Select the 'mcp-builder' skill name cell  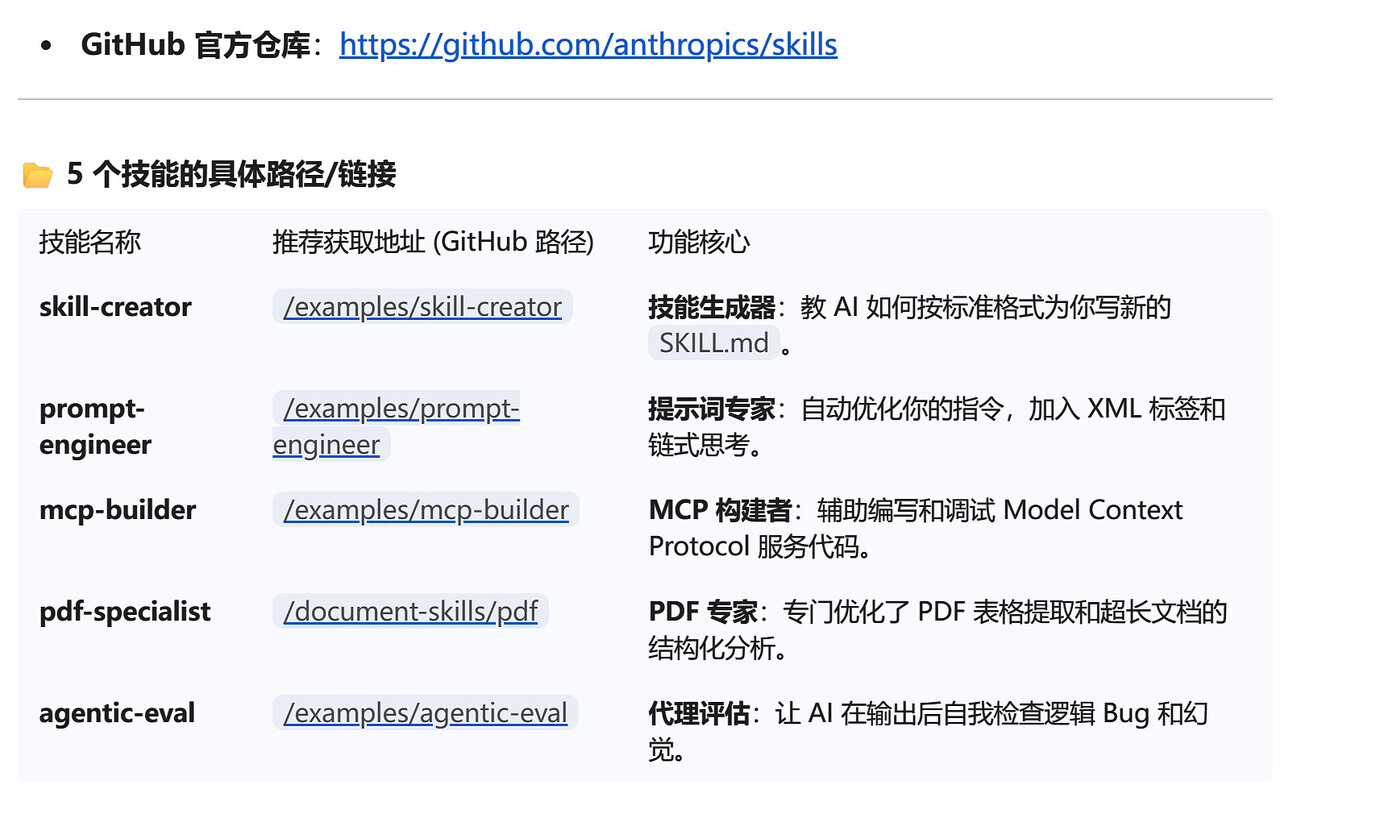tap(117, 510)
